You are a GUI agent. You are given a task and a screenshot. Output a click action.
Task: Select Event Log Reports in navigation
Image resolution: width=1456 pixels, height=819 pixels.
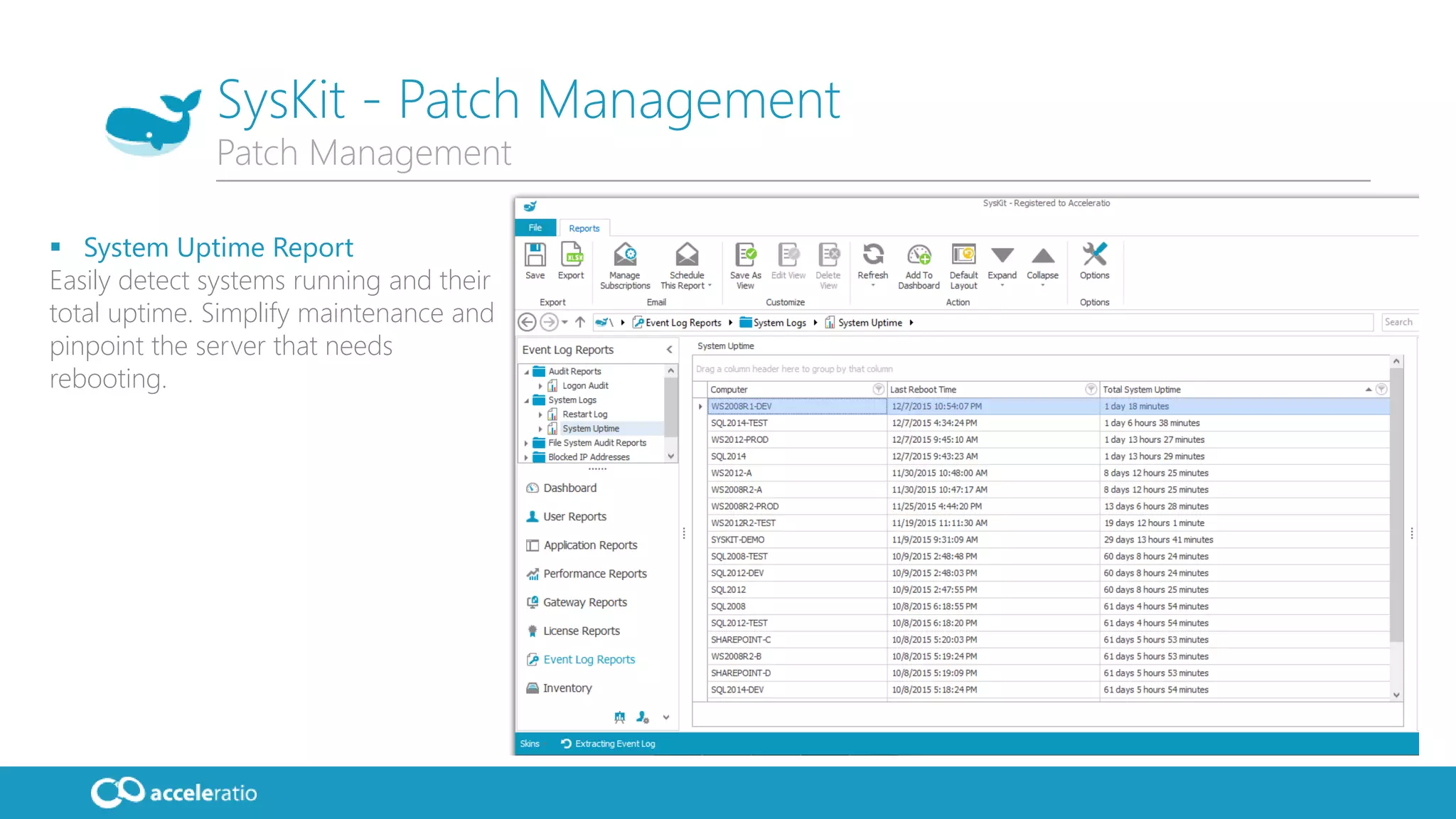(x=581, y=660)
